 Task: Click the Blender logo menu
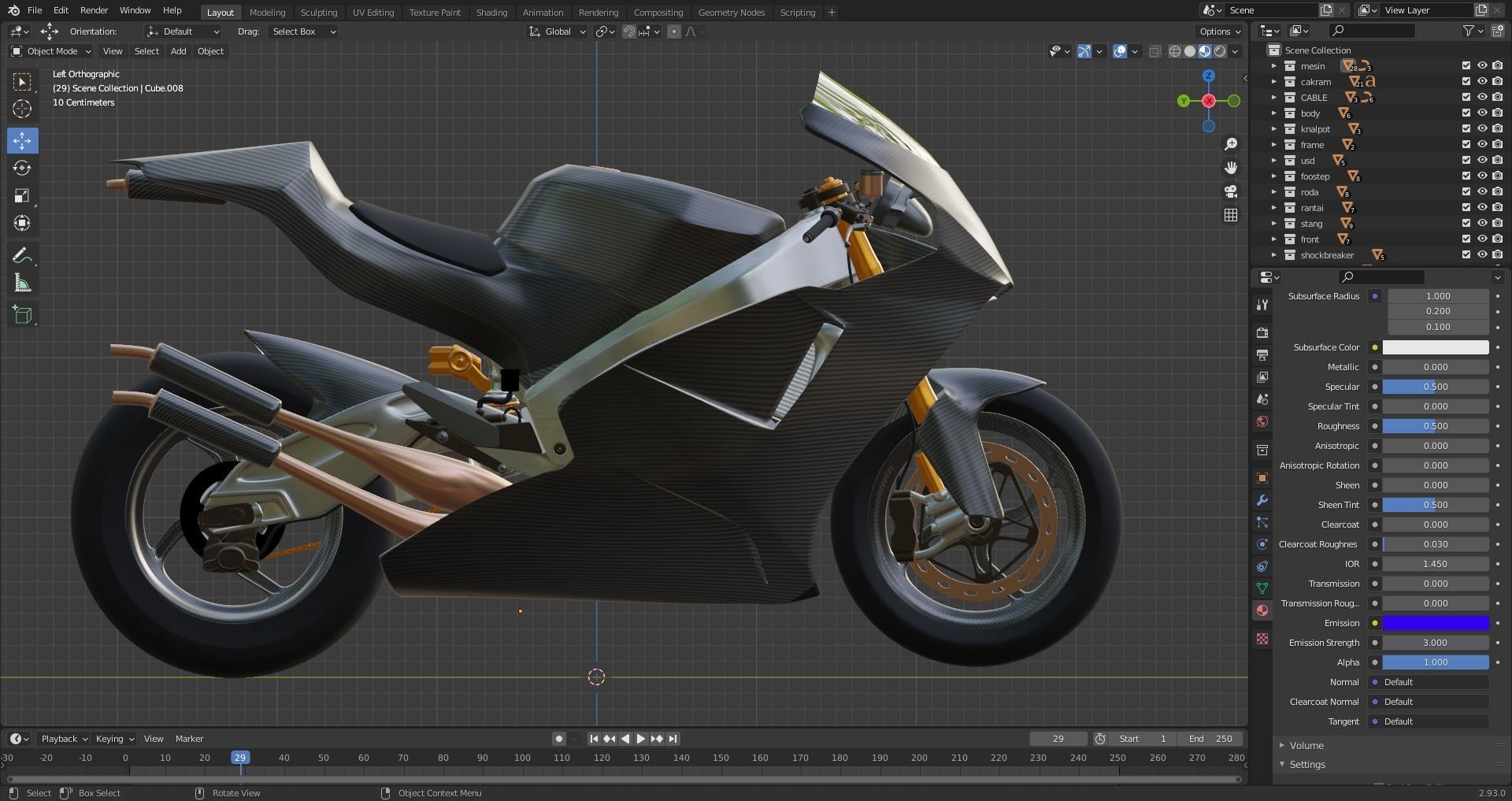[13, 10]
